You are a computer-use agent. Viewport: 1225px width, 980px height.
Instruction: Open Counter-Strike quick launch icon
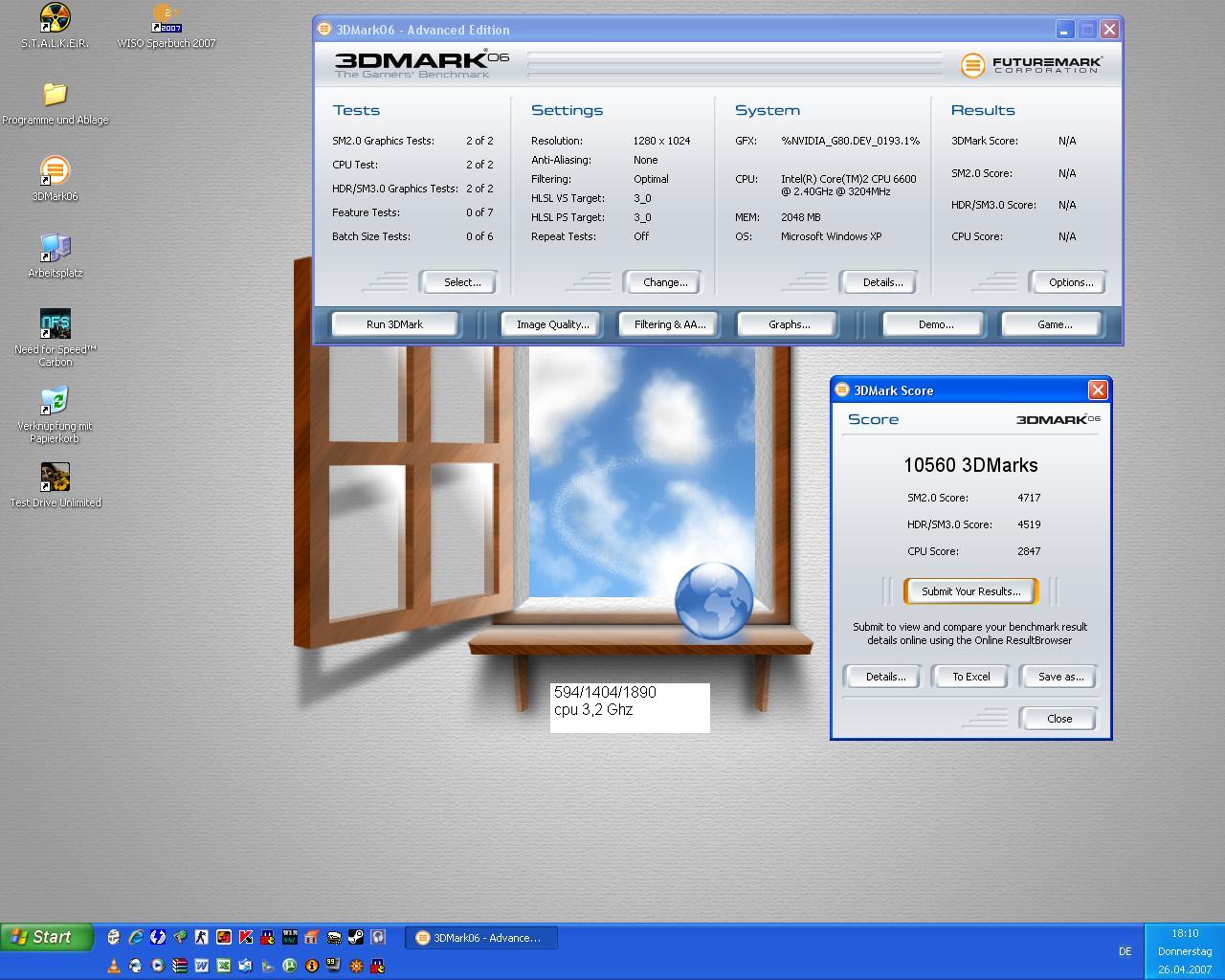(x=201, y=937)
